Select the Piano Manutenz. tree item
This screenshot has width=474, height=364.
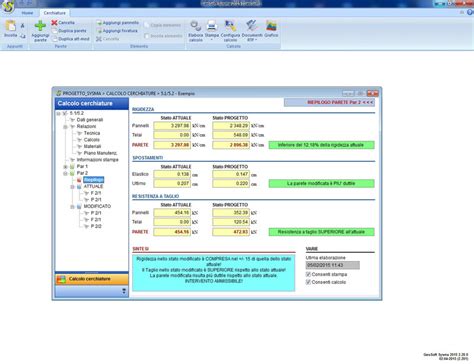pos(100,153)
